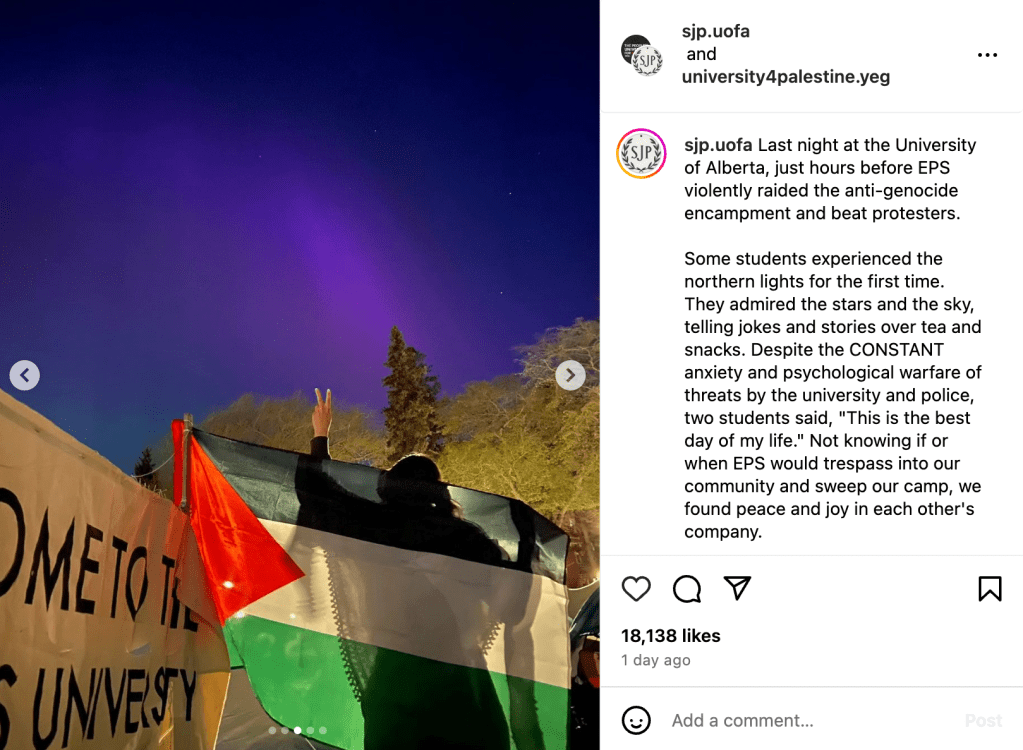This screenshot has height=750, width=1023.
Task: Jump to the first carousel dot
Action: [272, 730]
